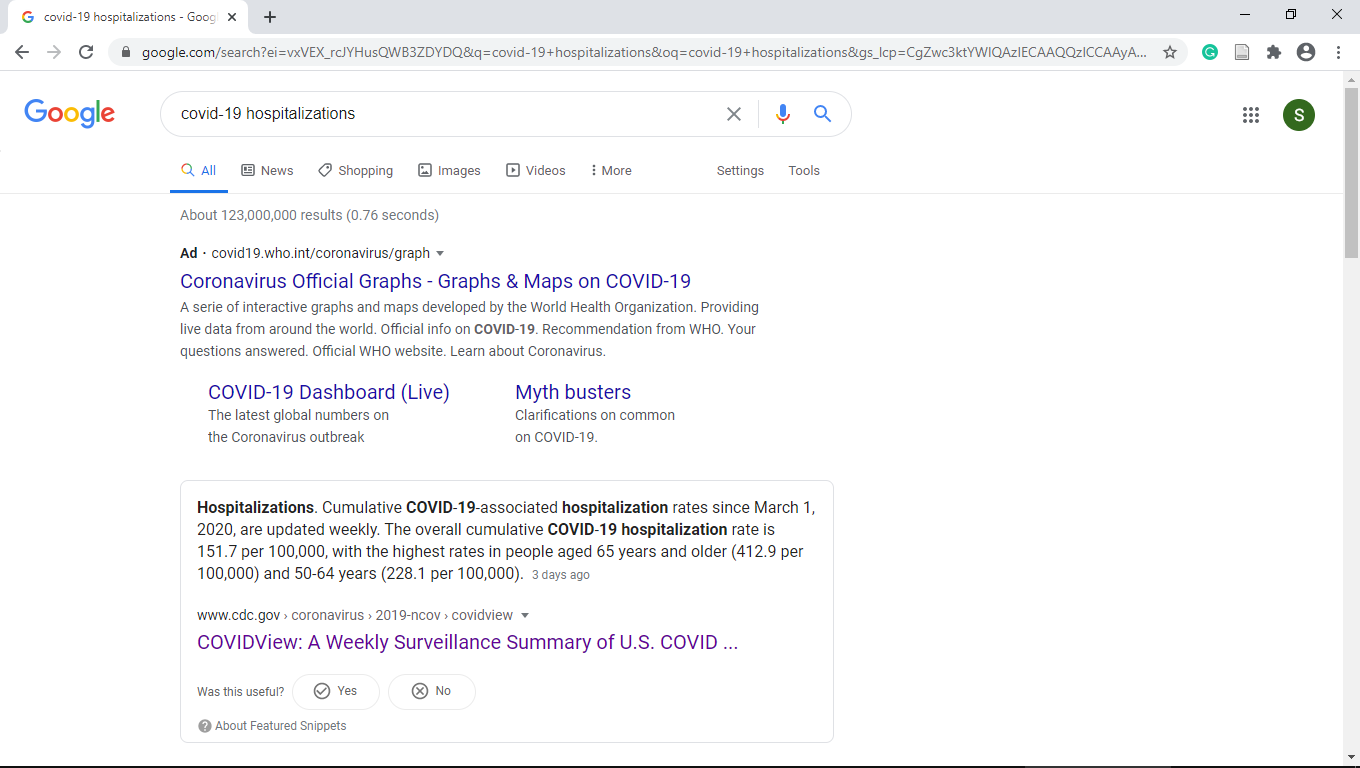Open the search Tools options
The image size is (1360, 768).
[804, 171]
